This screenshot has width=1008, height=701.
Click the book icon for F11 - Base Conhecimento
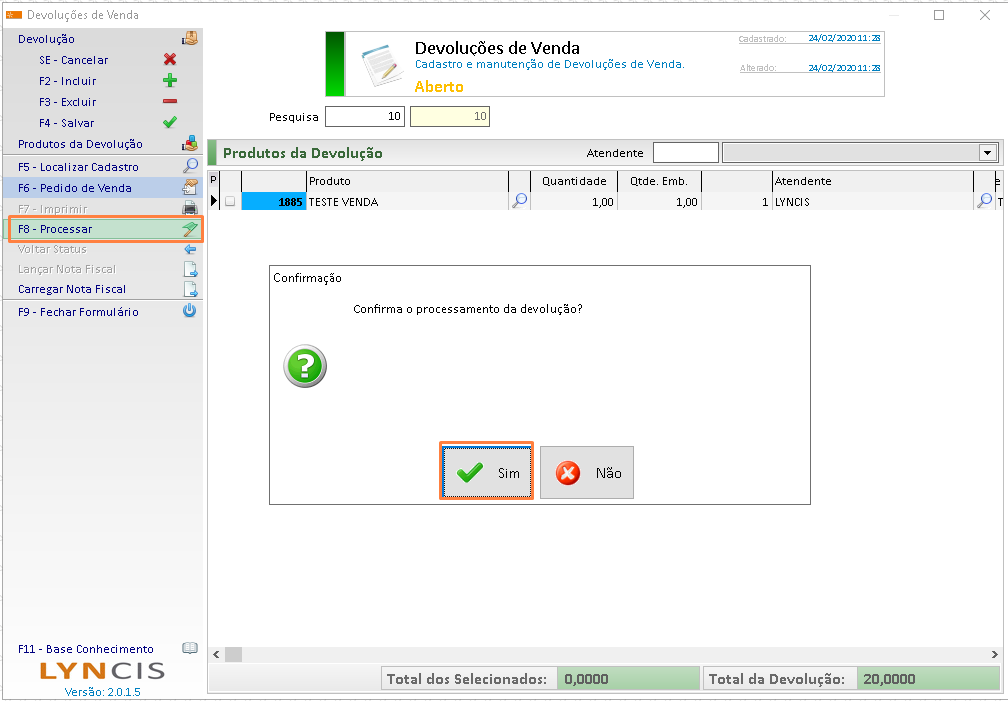click(x=190, y=649)
